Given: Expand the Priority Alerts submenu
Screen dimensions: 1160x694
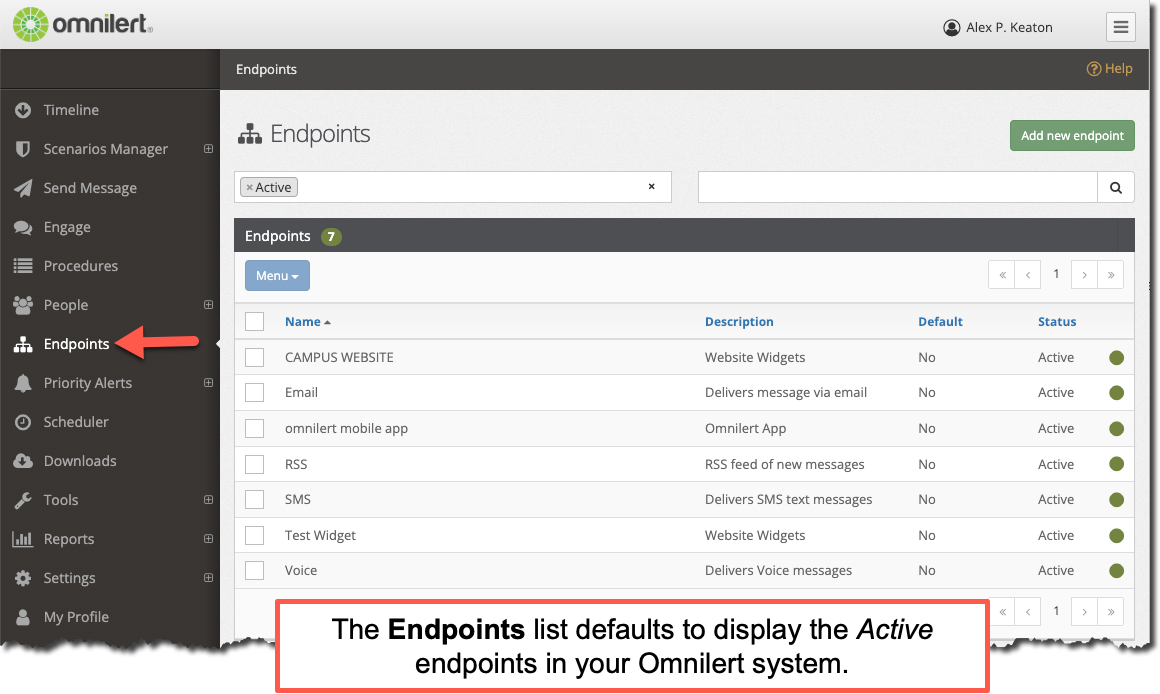Looking at the screenshot, I should click(209, 383).
